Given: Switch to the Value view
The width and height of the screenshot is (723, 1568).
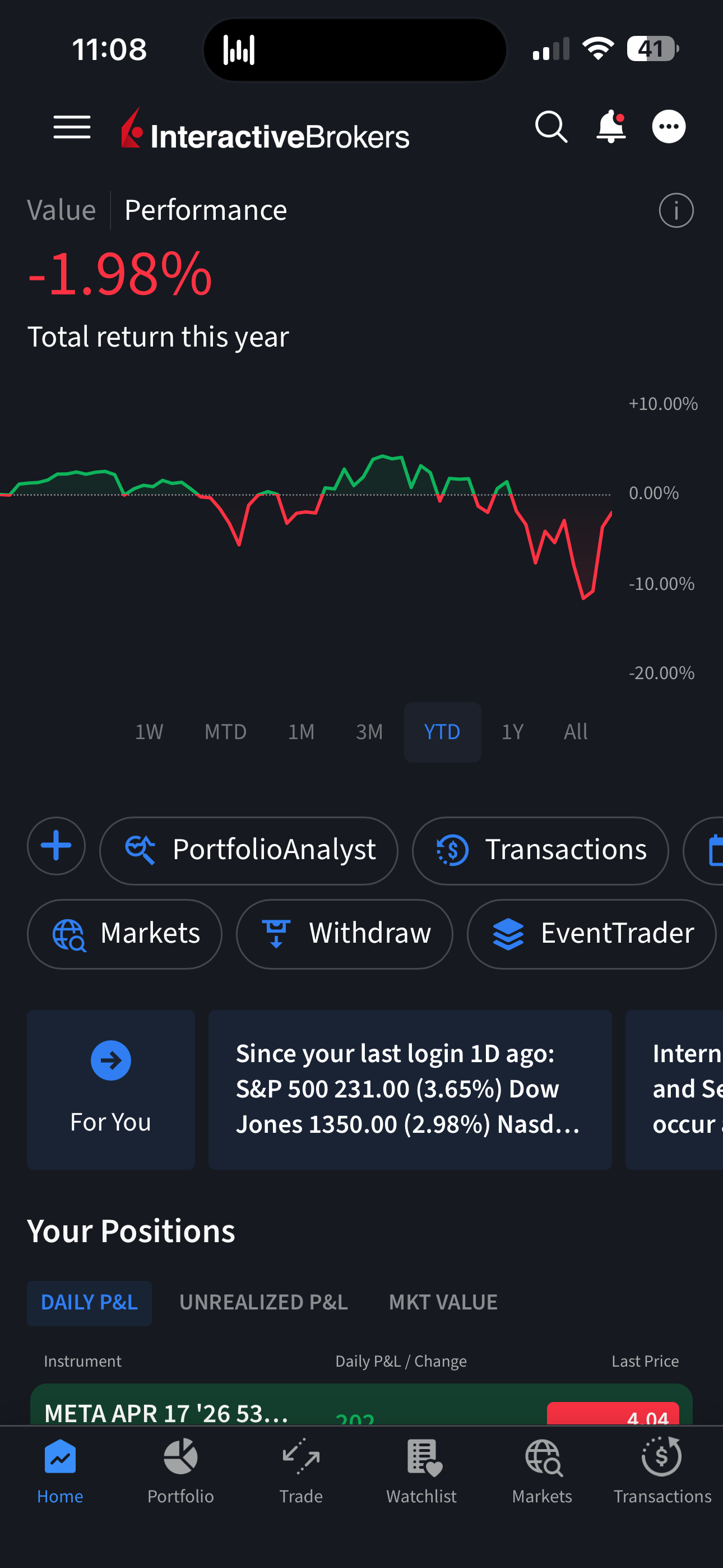Looking at the screenshot, I should click(x=62, y=211).
